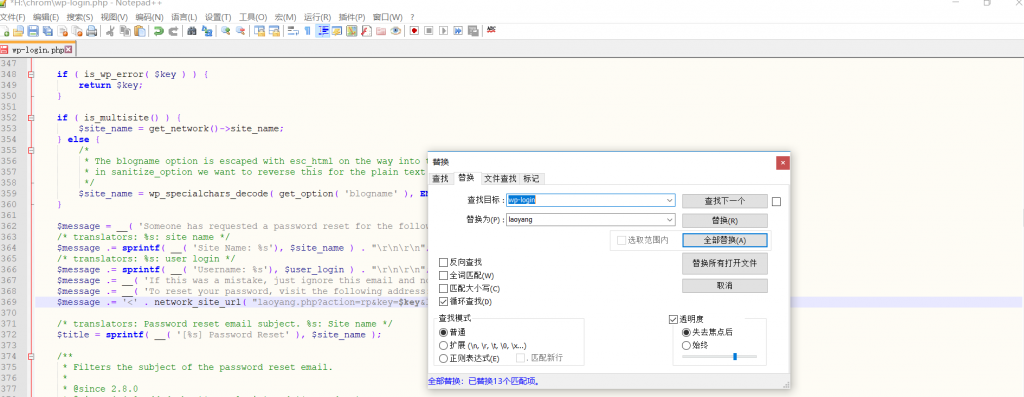Collapse the comment fold at line 355
The height and width of the screenshot is (397, 1024).
click(x=31, y=150)
